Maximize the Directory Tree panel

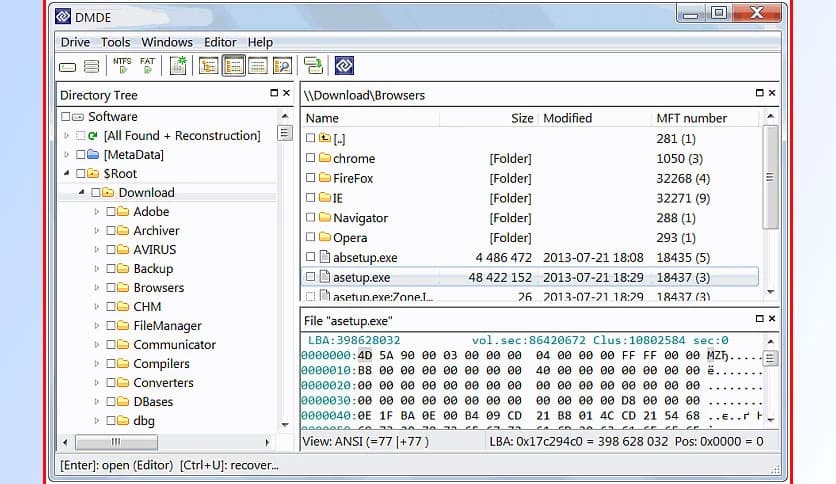[x=274, y=93]
